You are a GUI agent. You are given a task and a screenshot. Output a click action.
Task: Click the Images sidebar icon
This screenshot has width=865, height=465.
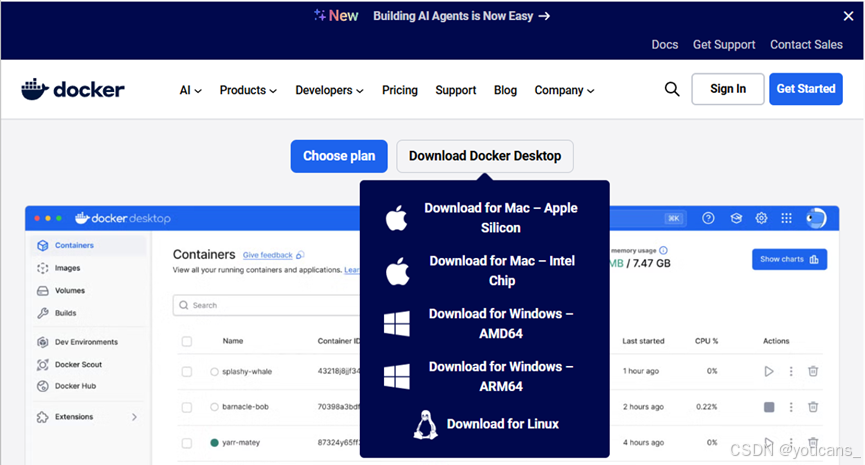point(42,268)
